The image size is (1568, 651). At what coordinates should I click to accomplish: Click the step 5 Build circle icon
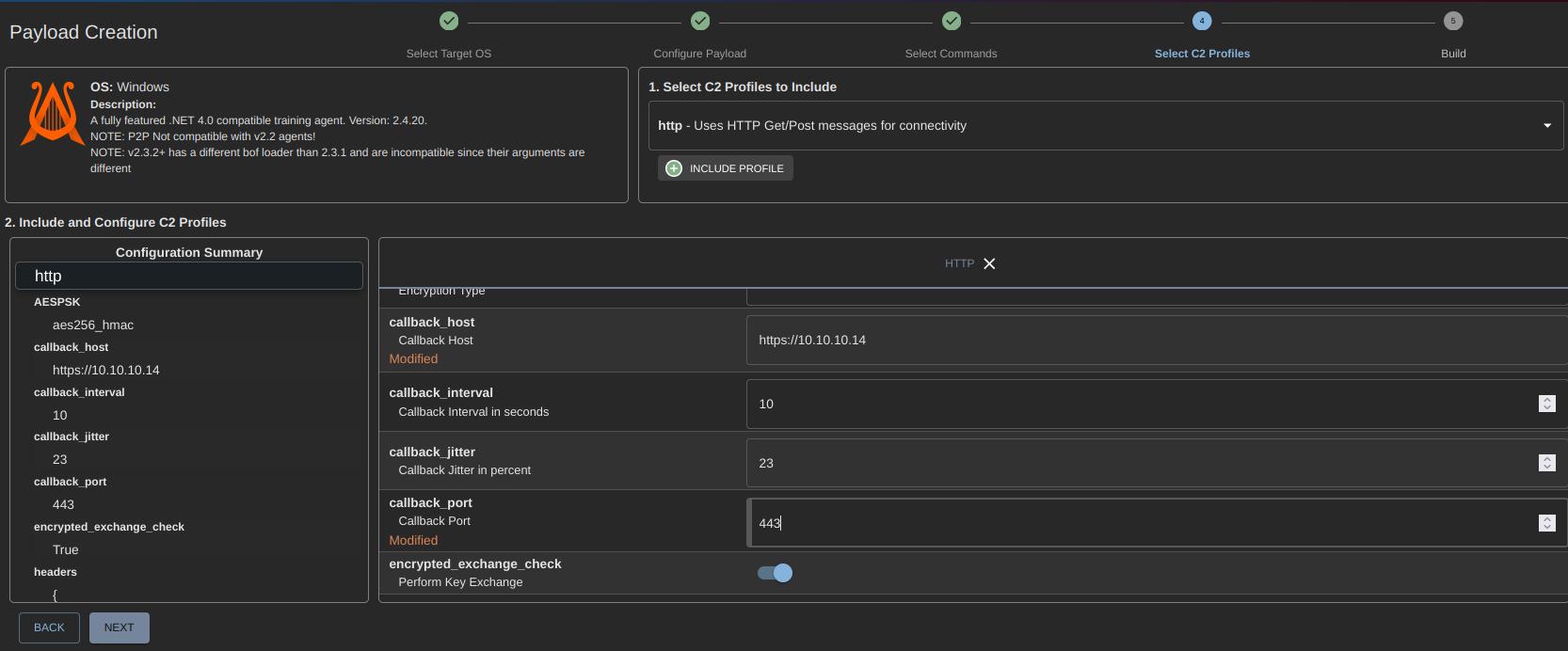click(x=1453, y=21)
